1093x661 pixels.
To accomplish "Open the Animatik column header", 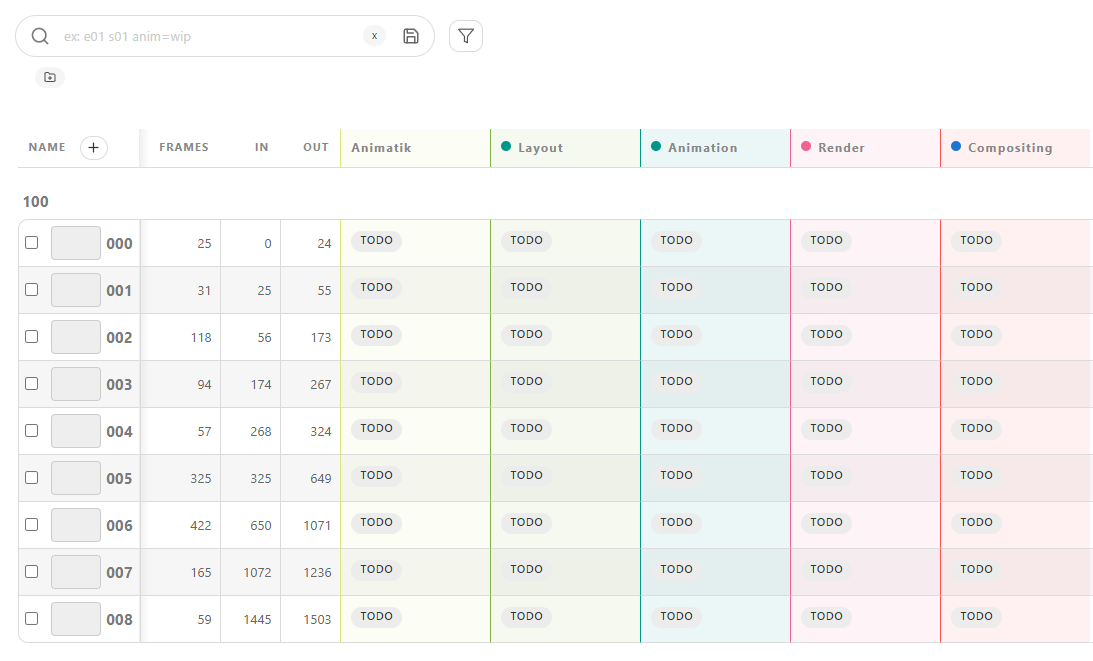I will coord(381,148).
